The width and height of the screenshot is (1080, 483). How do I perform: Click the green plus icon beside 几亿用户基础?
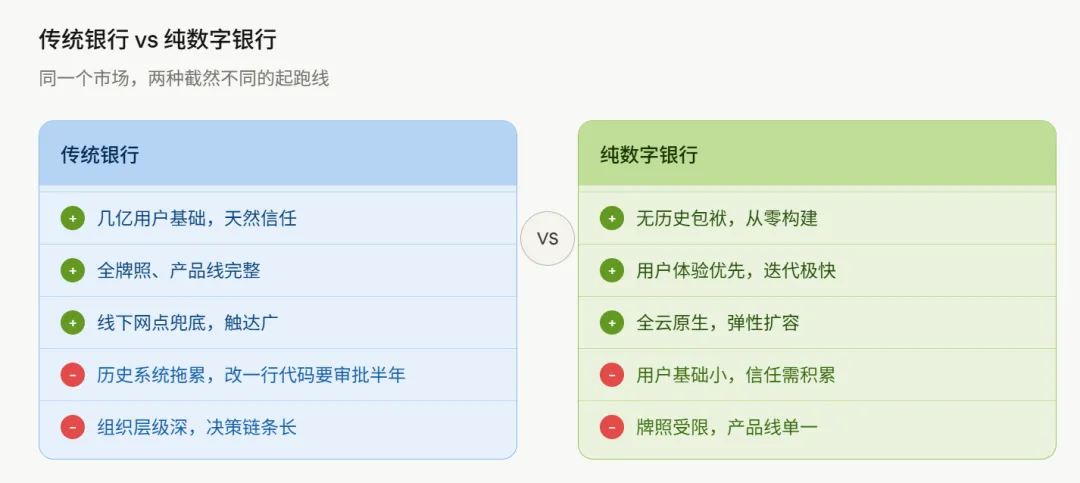point(72,218)
